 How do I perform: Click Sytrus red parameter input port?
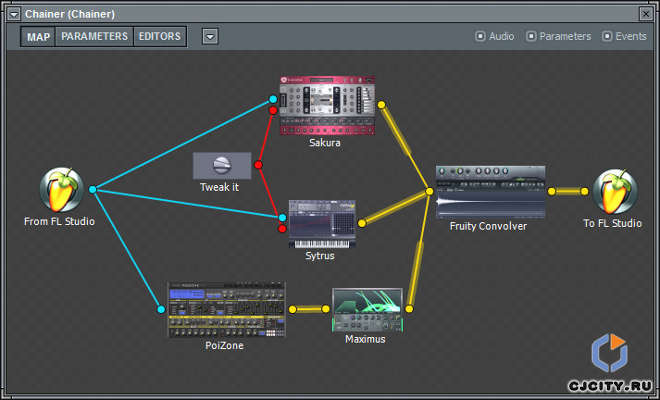tap(282, 229)
